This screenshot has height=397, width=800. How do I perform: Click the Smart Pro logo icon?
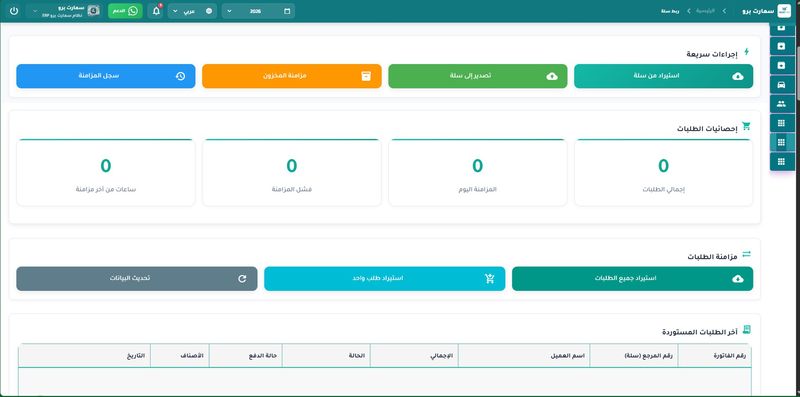[x=784, y=11]
